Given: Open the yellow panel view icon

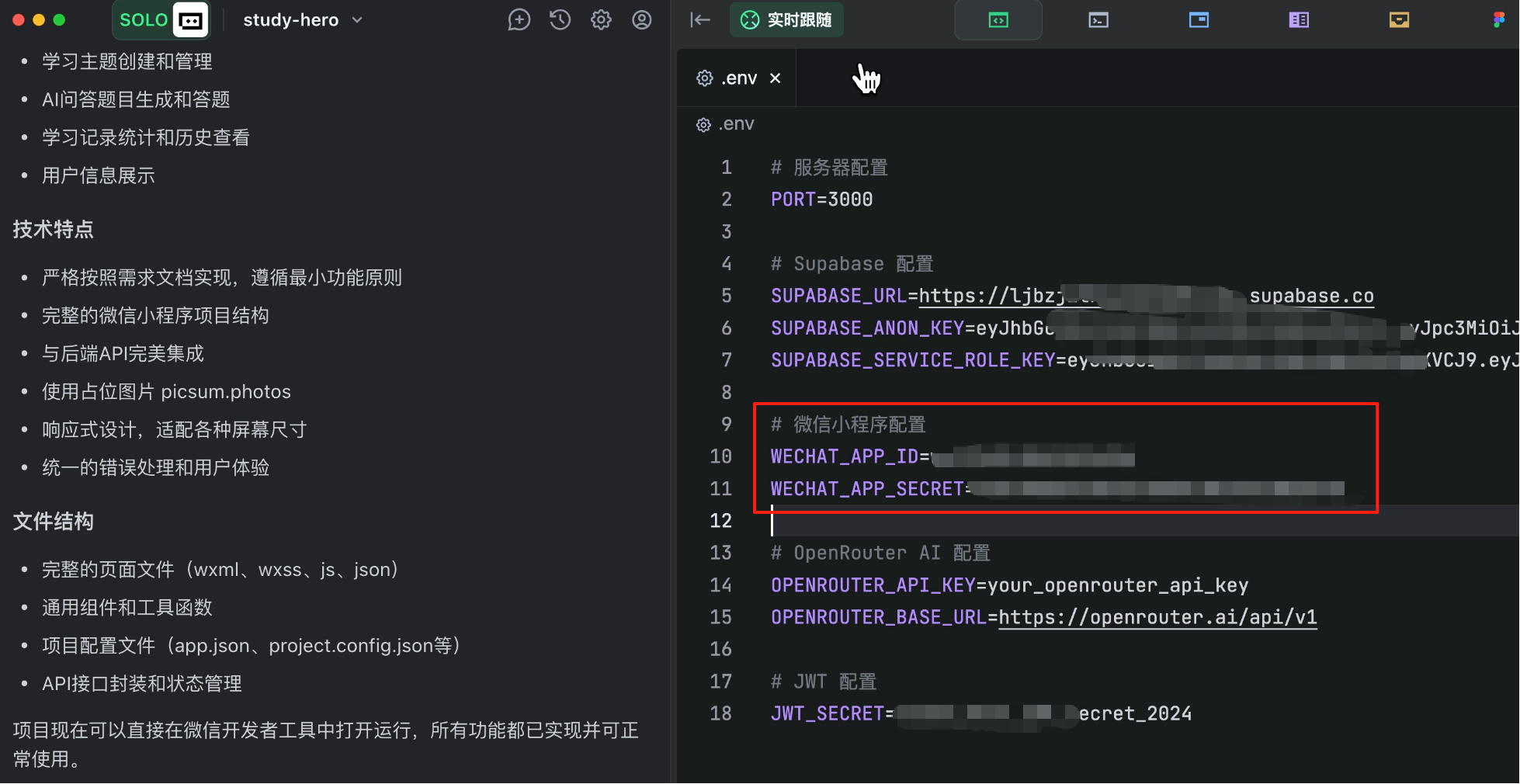Looking at the screenshot, I should tap(1399, 20).
